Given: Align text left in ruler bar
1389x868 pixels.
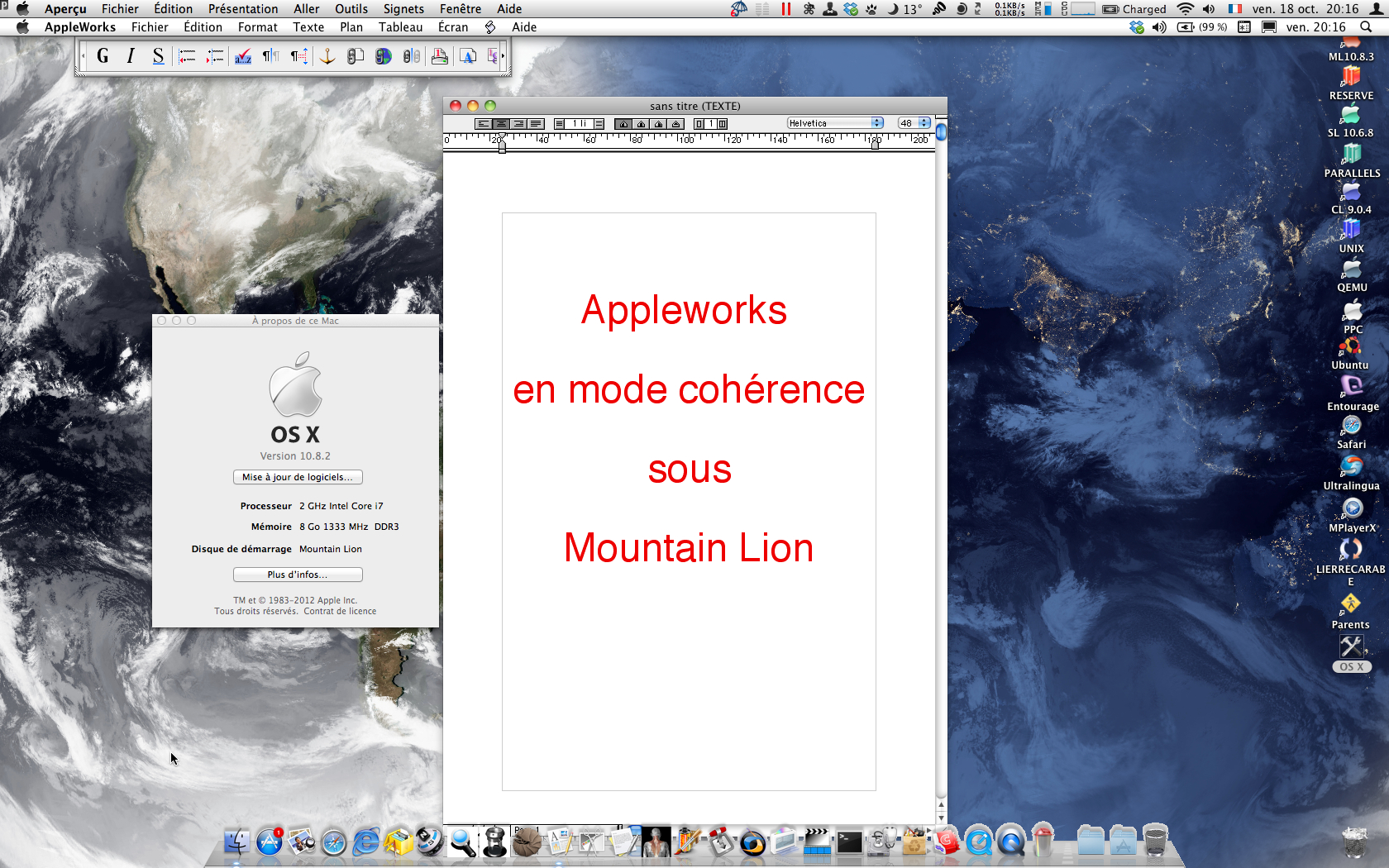Looking at the screenshot, I should [484, 123].
